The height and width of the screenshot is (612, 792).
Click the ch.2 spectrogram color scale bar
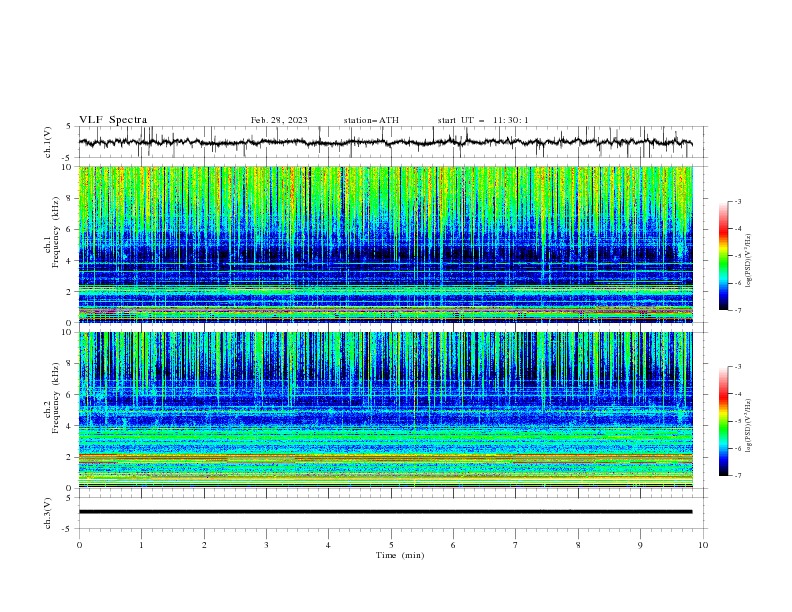pyautogui.click(x=723, y=421)
